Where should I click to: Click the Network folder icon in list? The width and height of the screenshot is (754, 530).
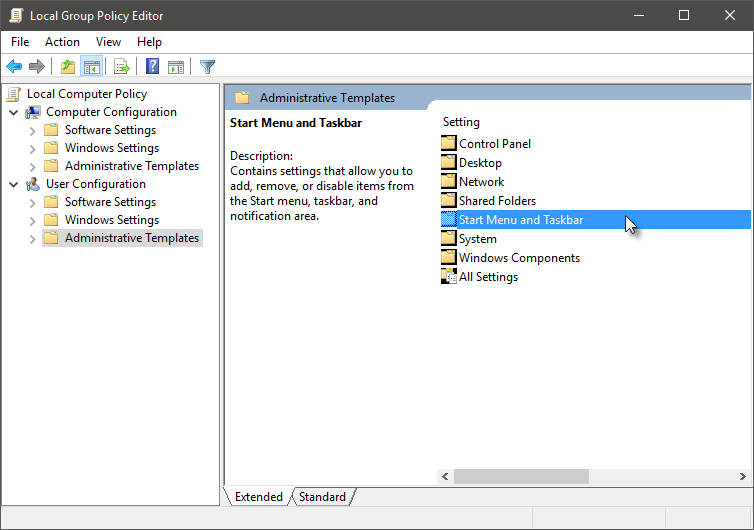[449, 181]
